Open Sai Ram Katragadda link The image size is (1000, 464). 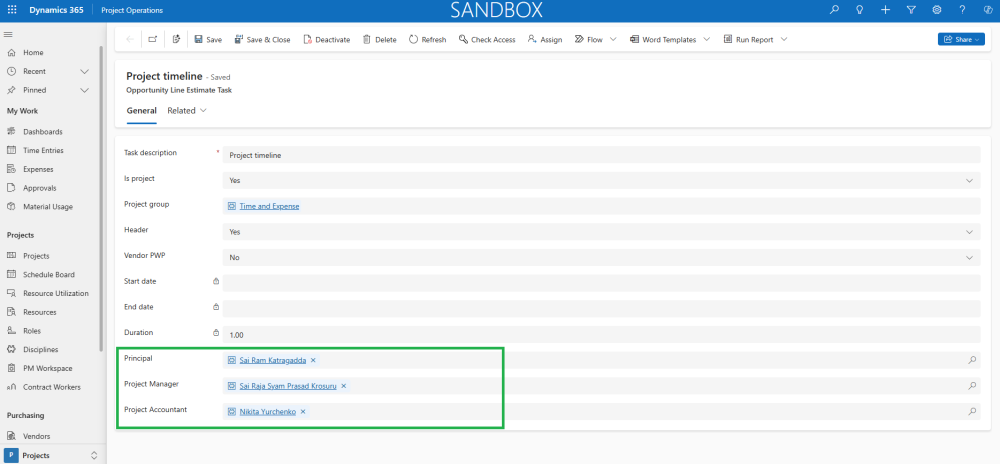pos(273,360)
